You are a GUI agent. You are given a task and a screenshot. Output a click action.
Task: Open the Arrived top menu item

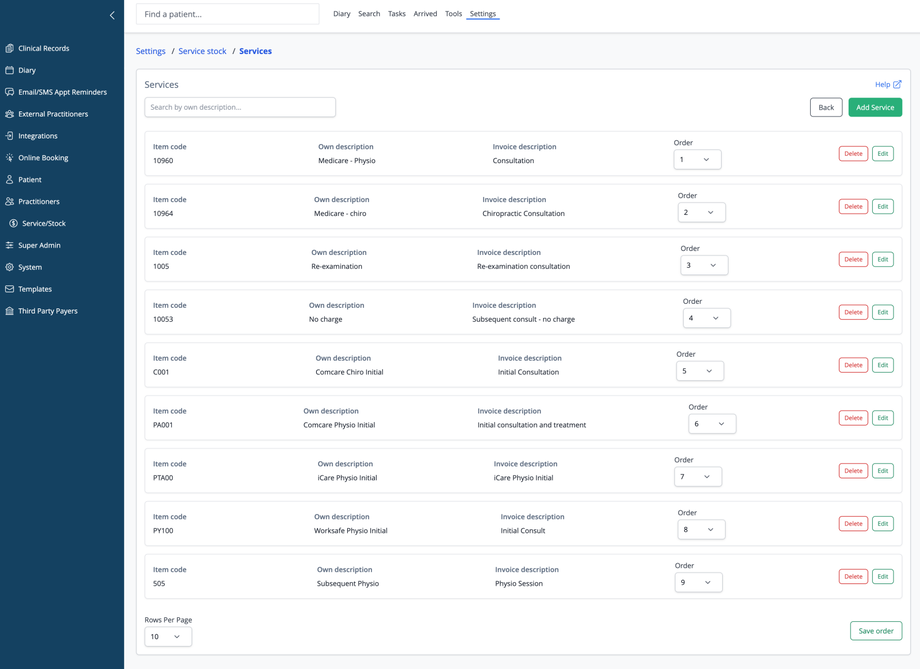click(x=425, y=14)
